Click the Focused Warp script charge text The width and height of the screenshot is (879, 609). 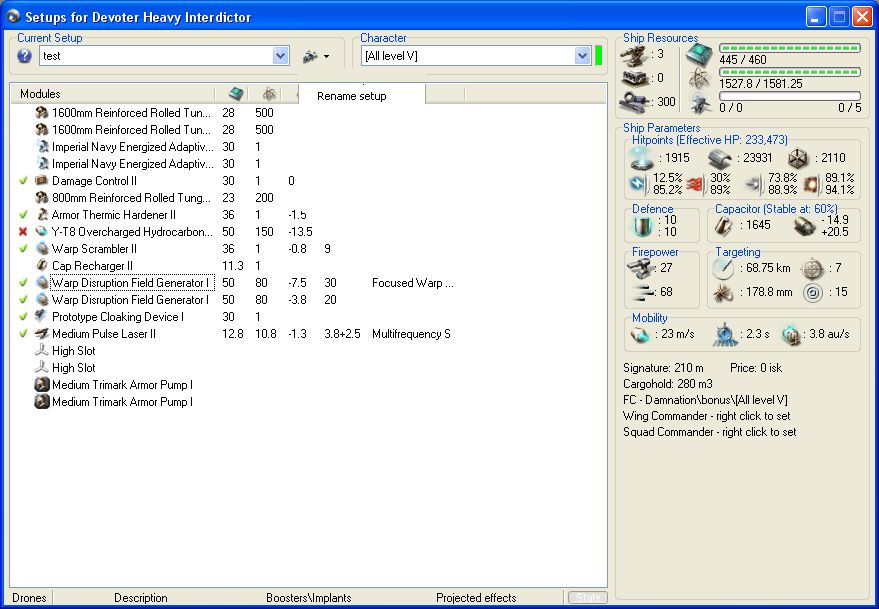[x=413, y=283]
